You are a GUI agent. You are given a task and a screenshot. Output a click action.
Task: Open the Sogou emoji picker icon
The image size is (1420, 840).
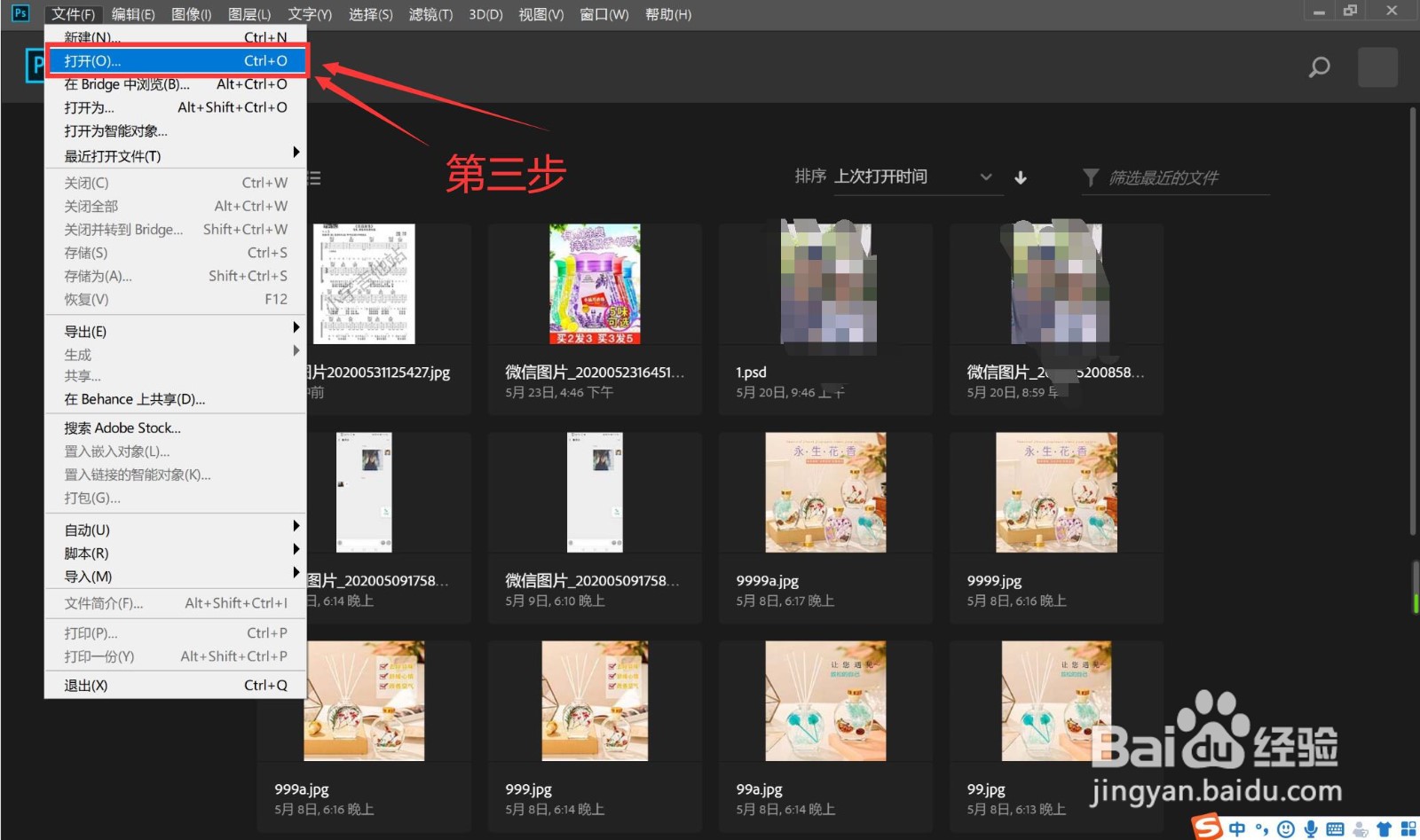click(1286, 828)
